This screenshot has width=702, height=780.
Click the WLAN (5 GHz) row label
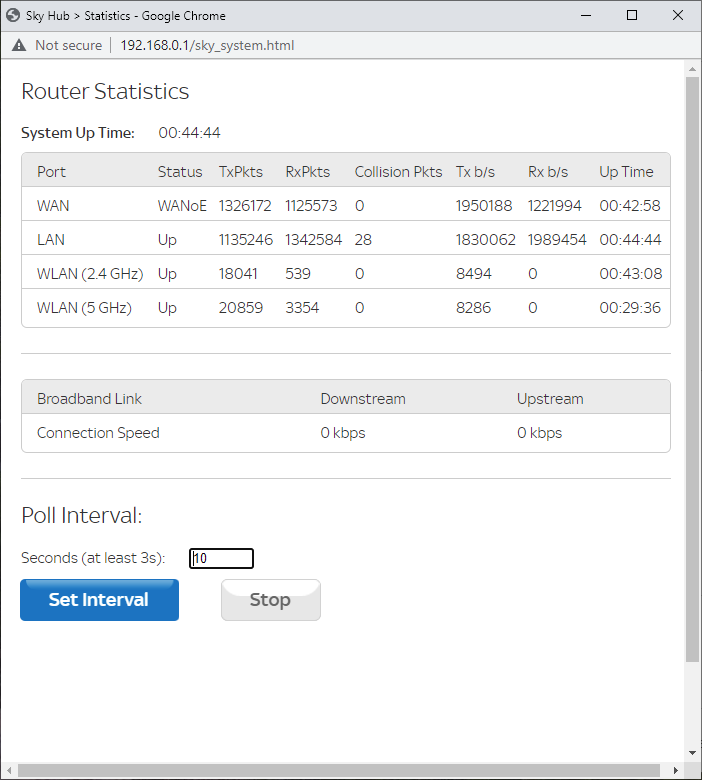pos(84,307)
